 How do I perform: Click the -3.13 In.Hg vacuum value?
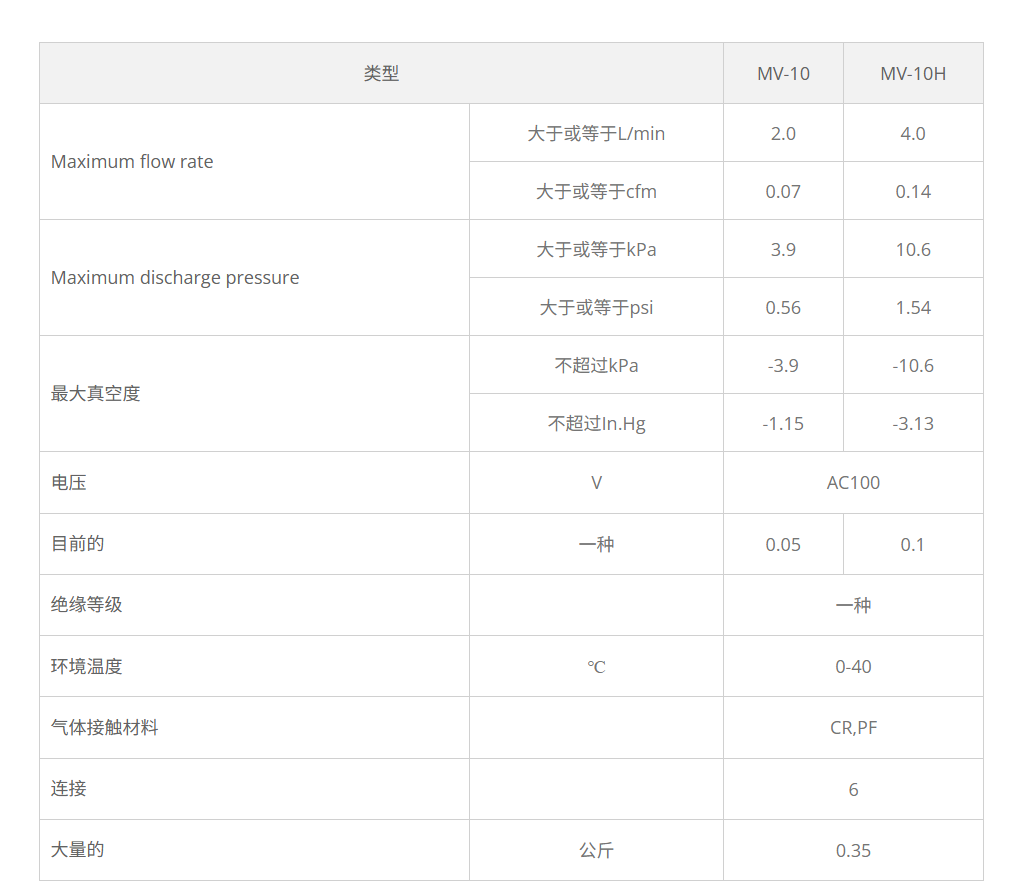click(912, 422)
